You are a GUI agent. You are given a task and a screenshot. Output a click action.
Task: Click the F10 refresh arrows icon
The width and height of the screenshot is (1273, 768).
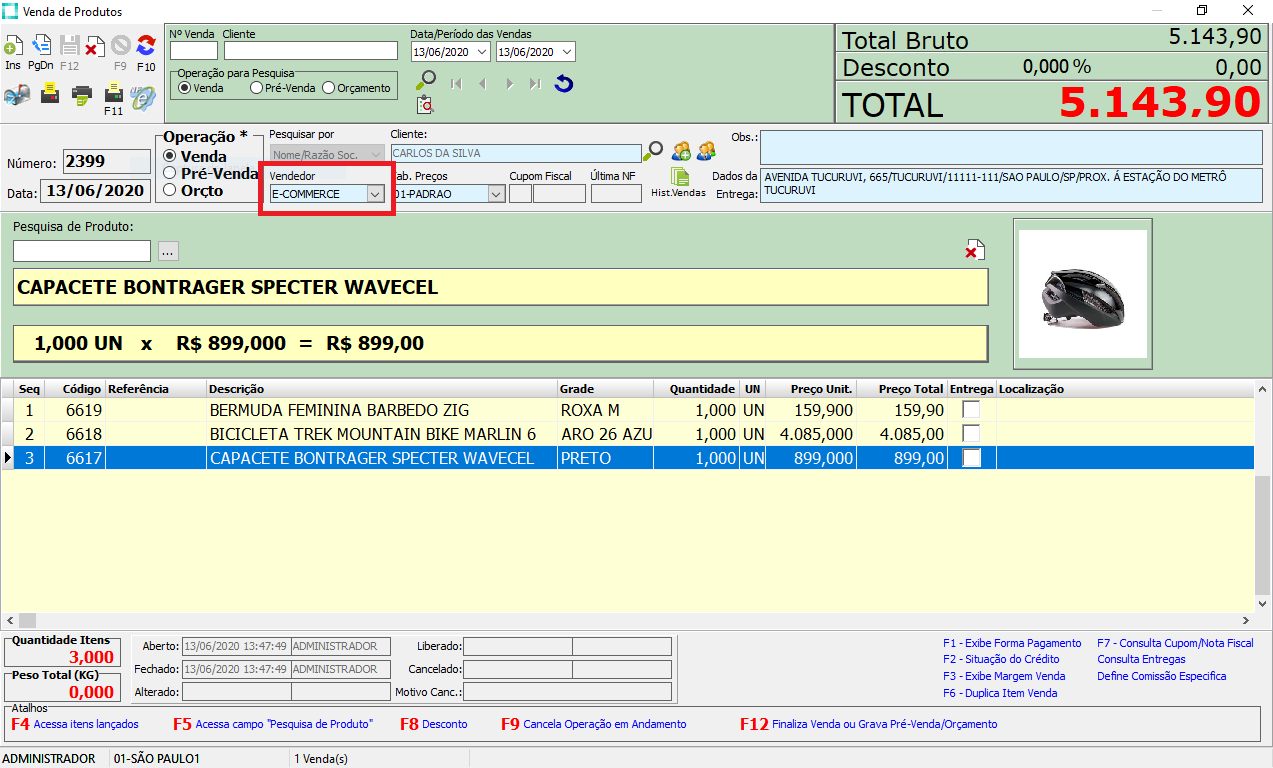tap(146, 47)
